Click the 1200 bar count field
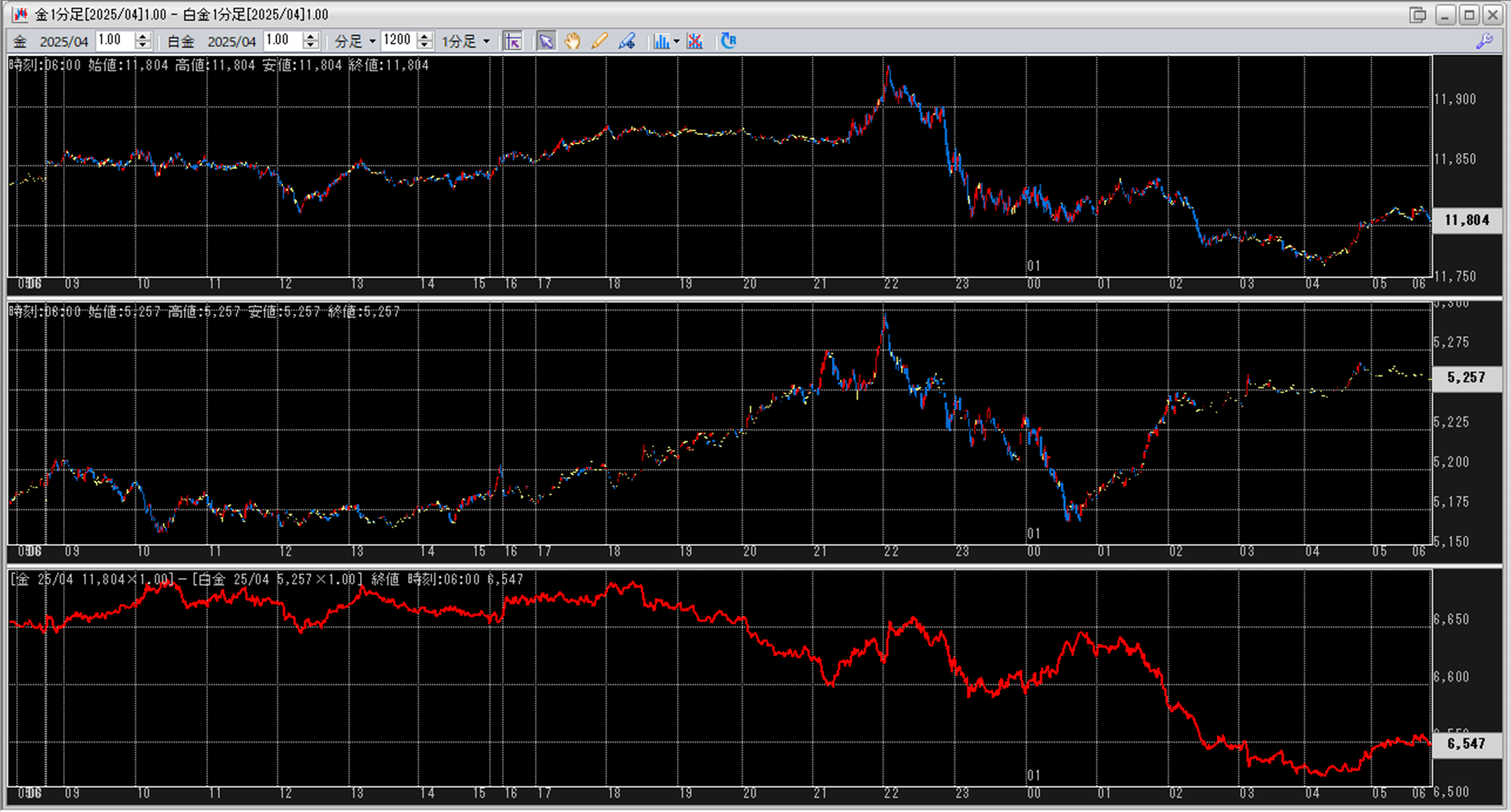 coord(397,41)
